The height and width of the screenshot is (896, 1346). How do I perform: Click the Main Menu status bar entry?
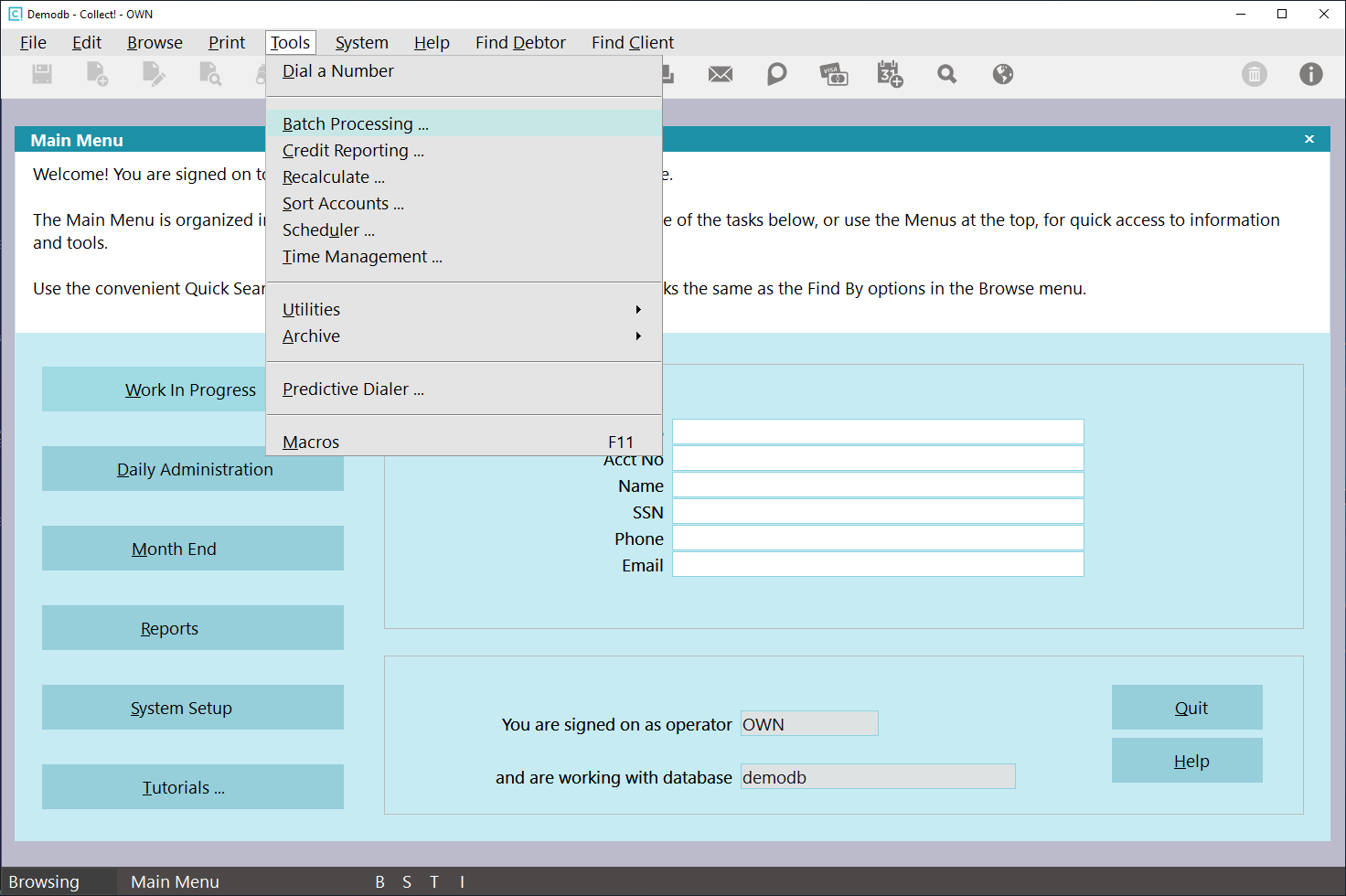175,882
